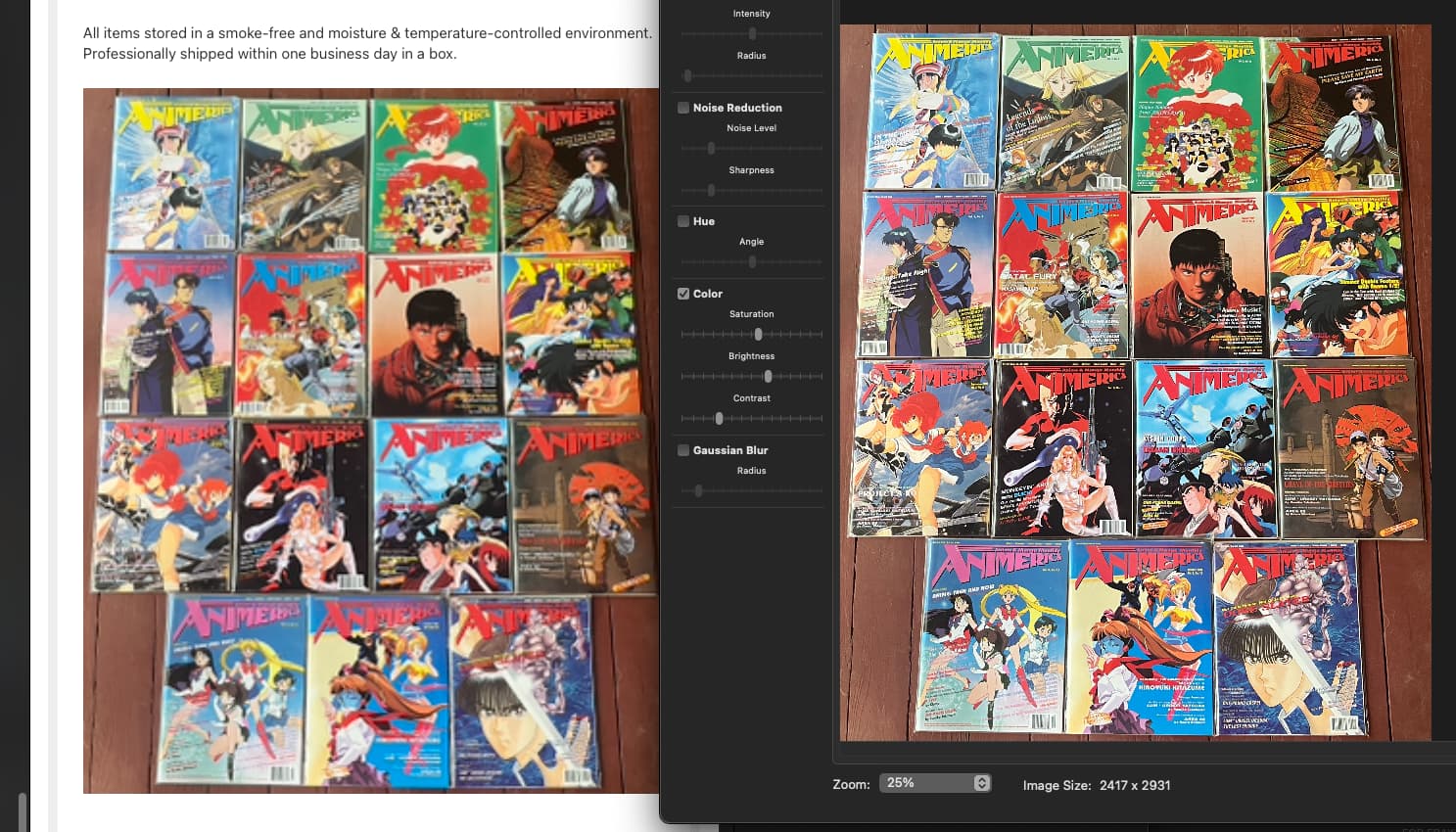Click the green Ranma cover in the webpage photo
Viewport: 1456px width, 832px height.
point(434,173)
